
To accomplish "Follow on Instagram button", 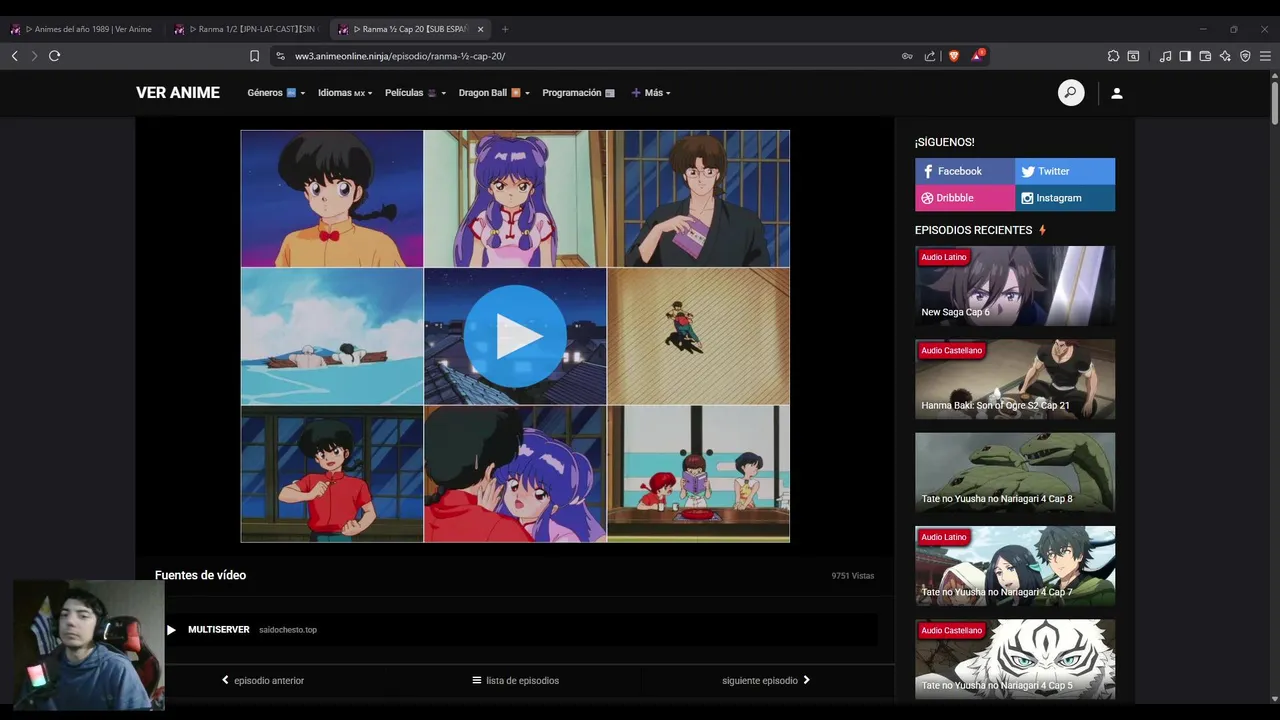I will (1065, 198).
